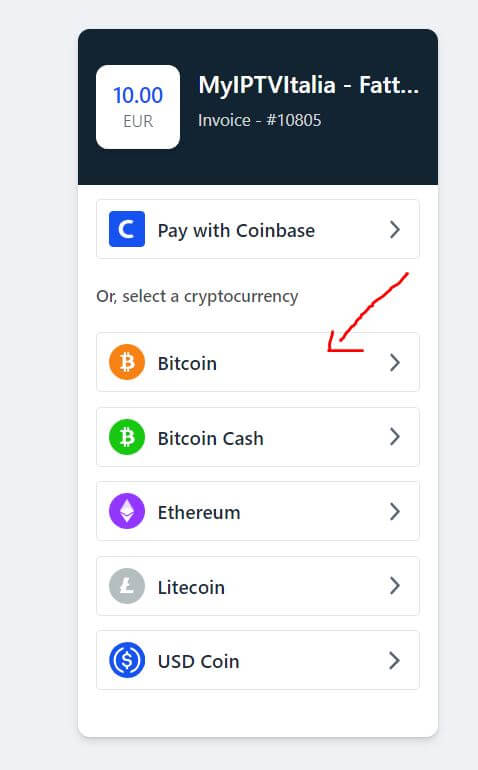The width and height of the screenshot is (478, 770).
Task: Open the chevron next to Pay with Coinbase
Action: (x=394, y=229)
